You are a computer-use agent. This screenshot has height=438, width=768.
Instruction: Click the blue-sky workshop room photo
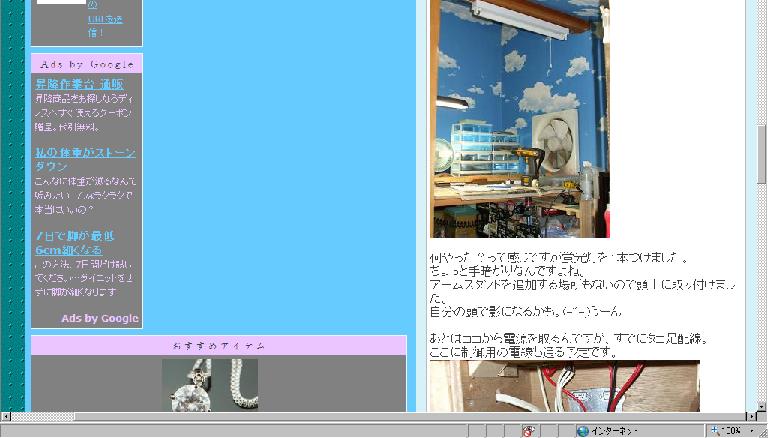click(520, 119)
